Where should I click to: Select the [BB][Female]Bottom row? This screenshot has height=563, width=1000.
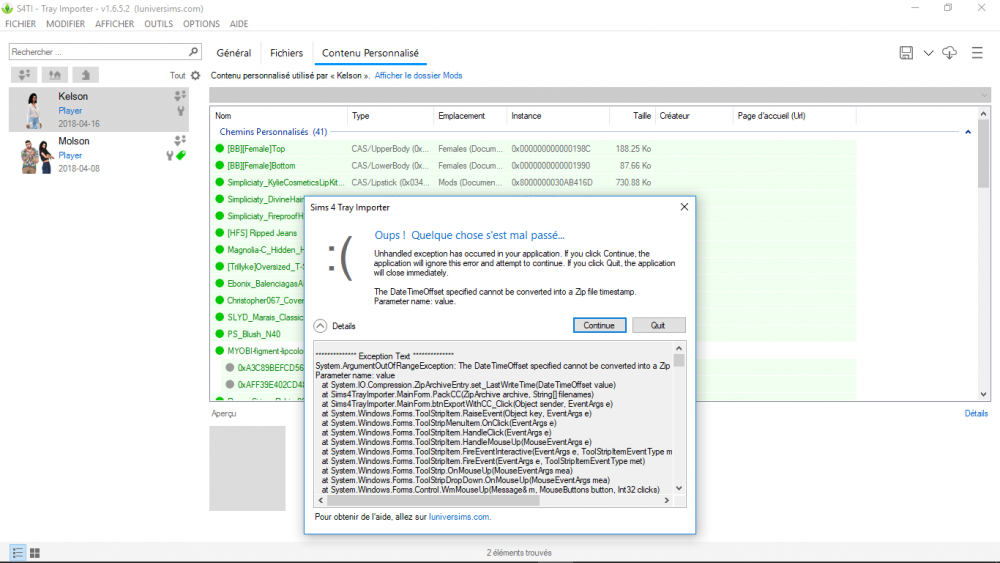[534, 165]
